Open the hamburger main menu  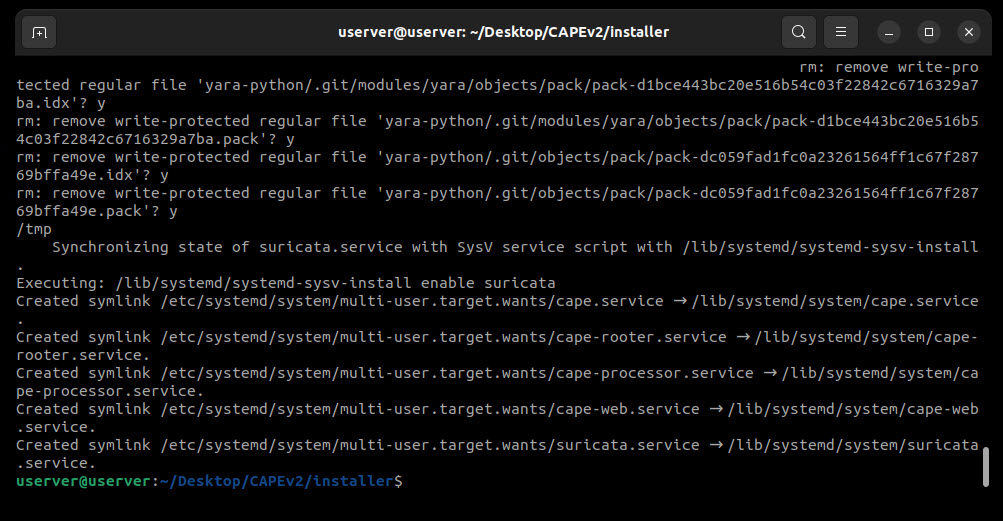tap(841, 32)
